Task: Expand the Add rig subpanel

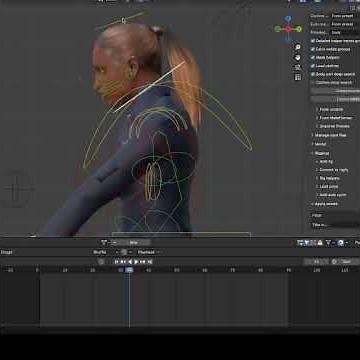Action: (324, 161)
